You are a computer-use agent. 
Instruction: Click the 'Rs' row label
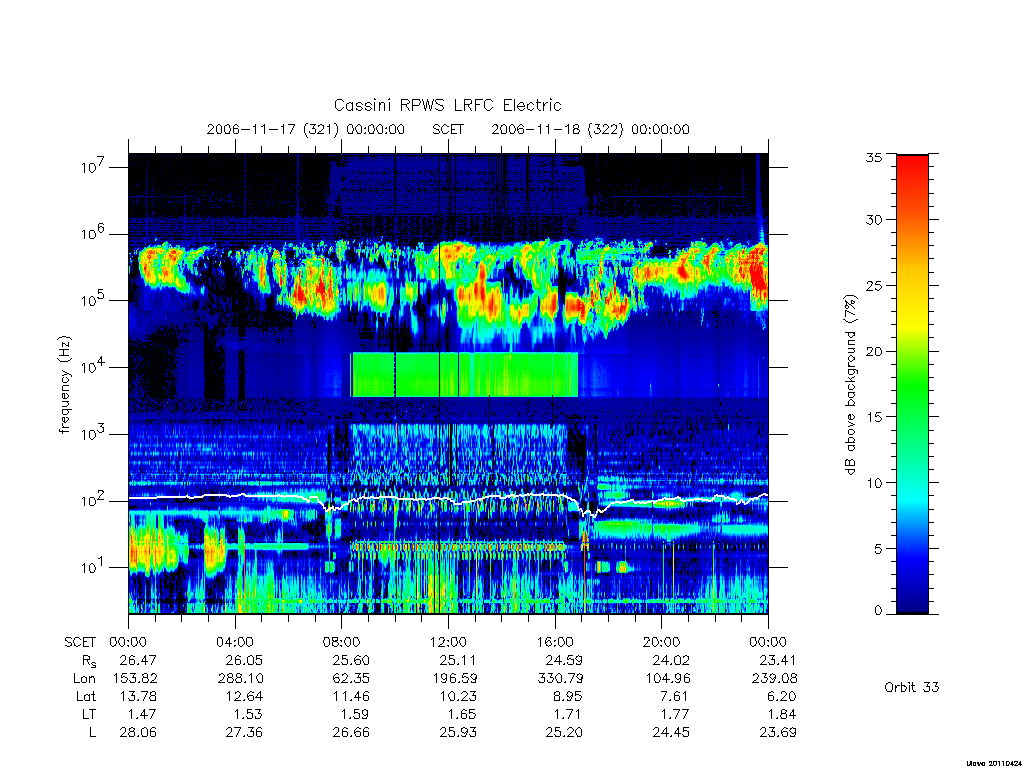(x=89, y=662)
